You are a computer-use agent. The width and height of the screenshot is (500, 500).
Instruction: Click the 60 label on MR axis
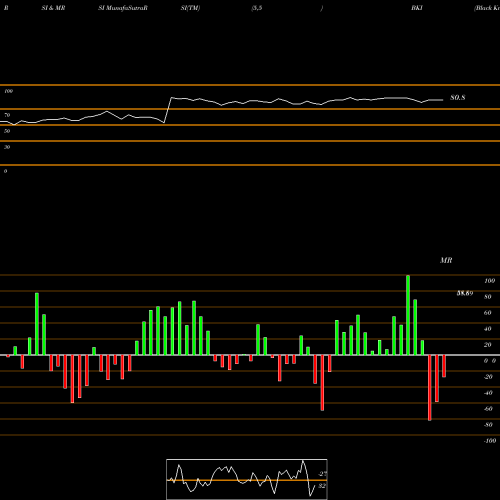[488, 313]
